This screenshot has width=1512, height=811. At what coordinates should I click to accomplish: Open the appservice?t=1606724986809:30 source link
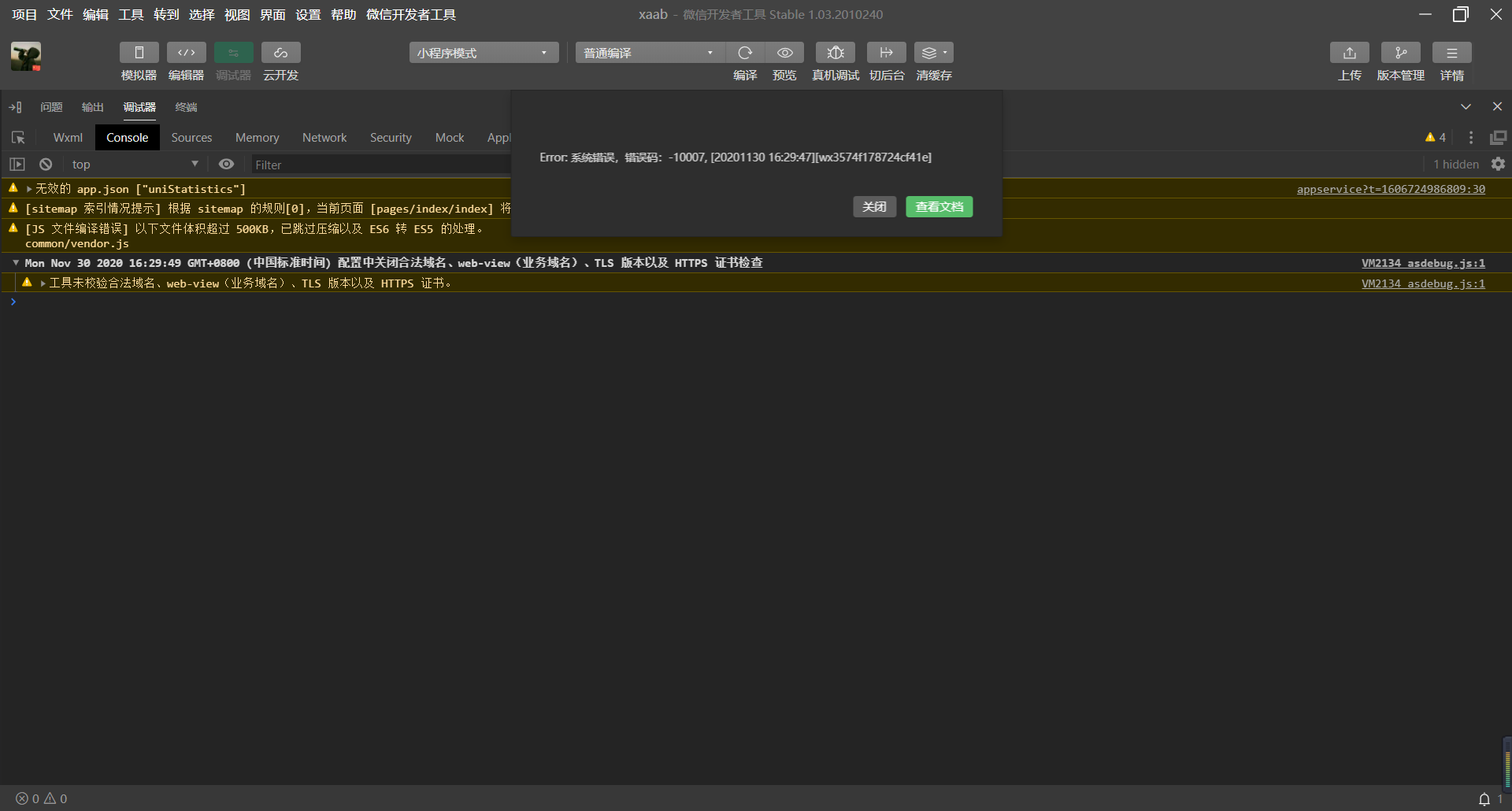[x=1391, y=189]
